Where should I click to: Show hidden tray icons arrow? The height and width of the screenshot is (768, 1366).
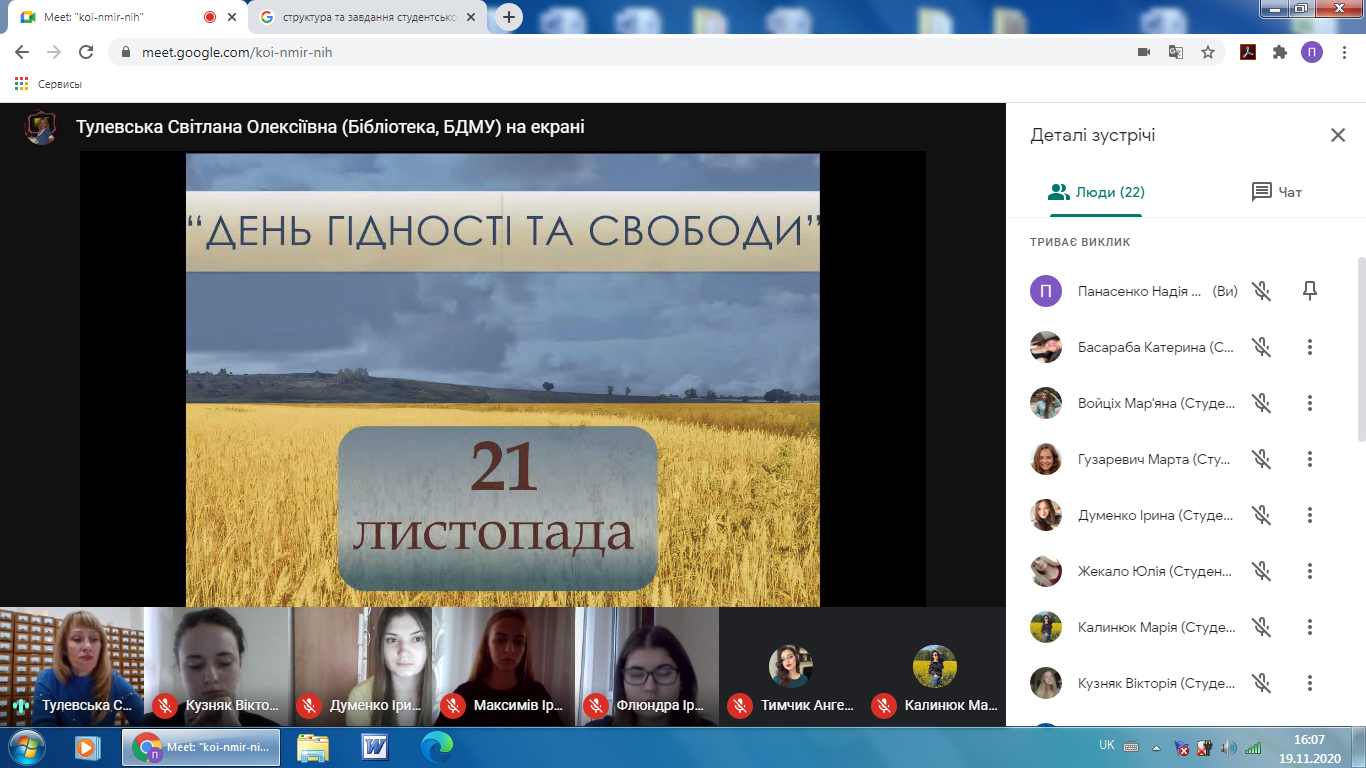click(x=1157, y=747)
